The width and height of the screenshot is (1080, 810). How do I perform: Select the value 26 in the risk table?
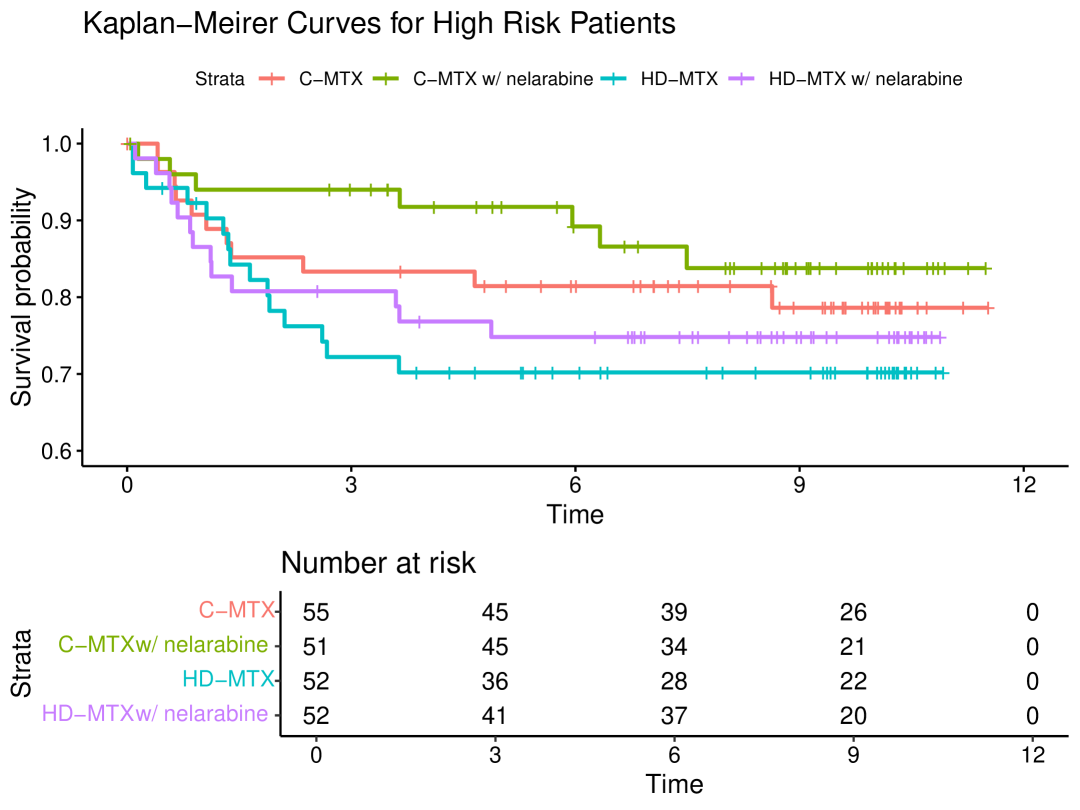coord(853,612)
